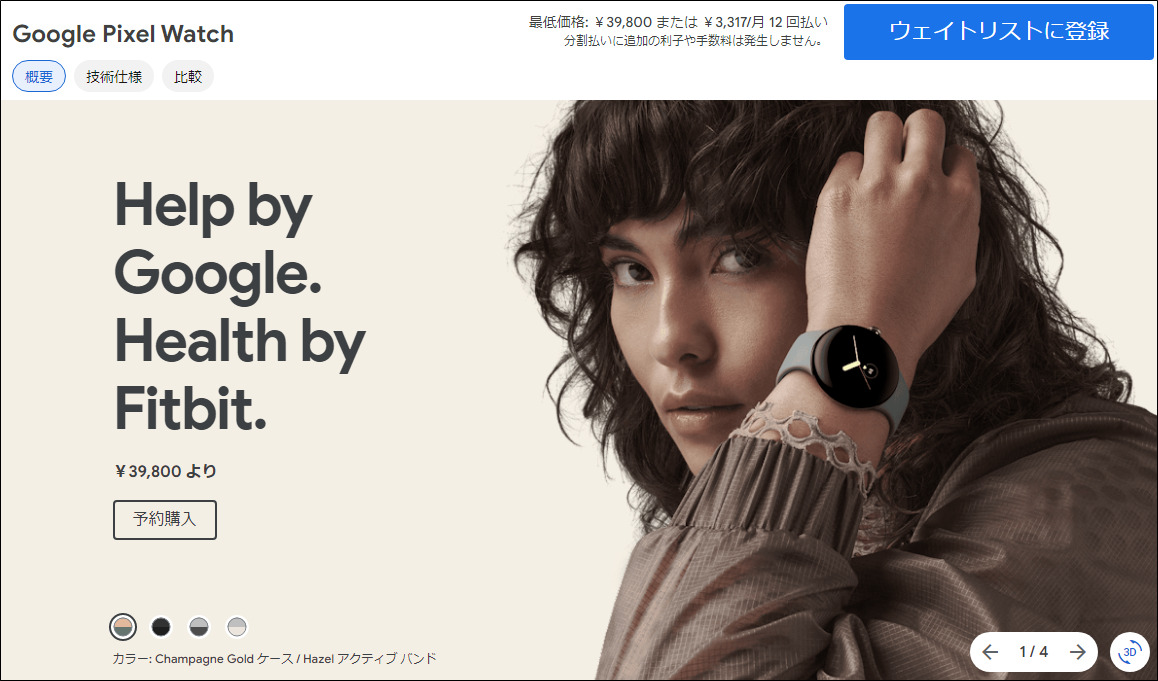Click the 1 / 4 slide counter
This screenshot has width=1158, height=681.
click(1033, 651)
